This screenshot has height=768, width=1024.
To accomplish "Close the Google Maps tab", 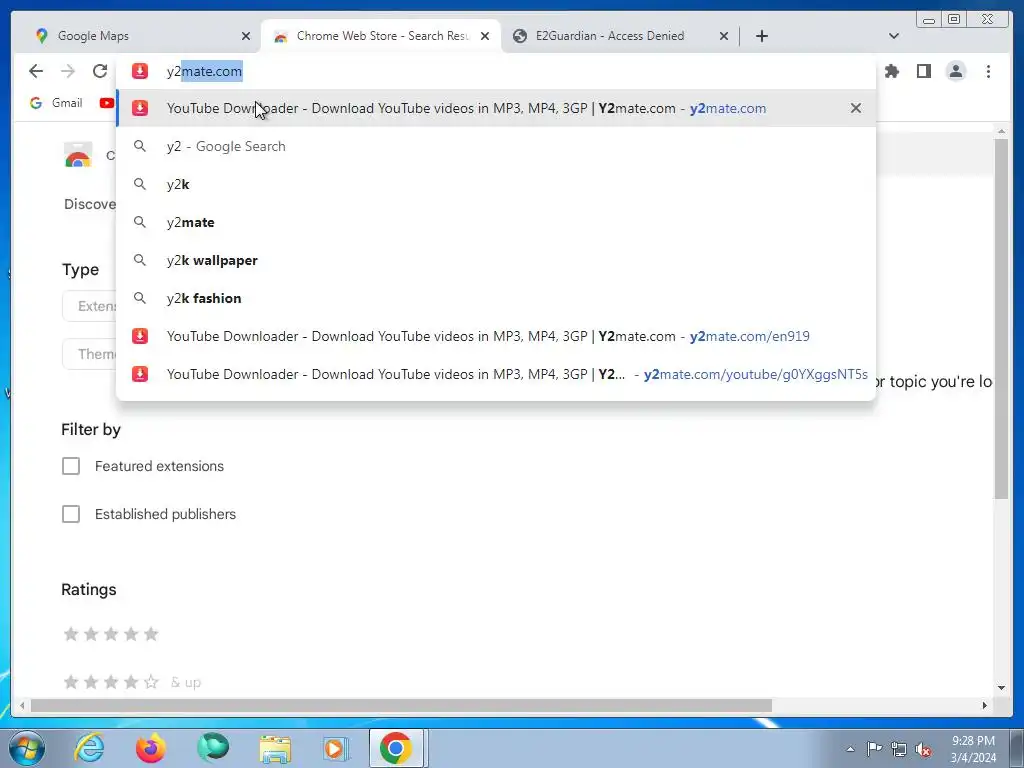I will click(x=246, y=36).
